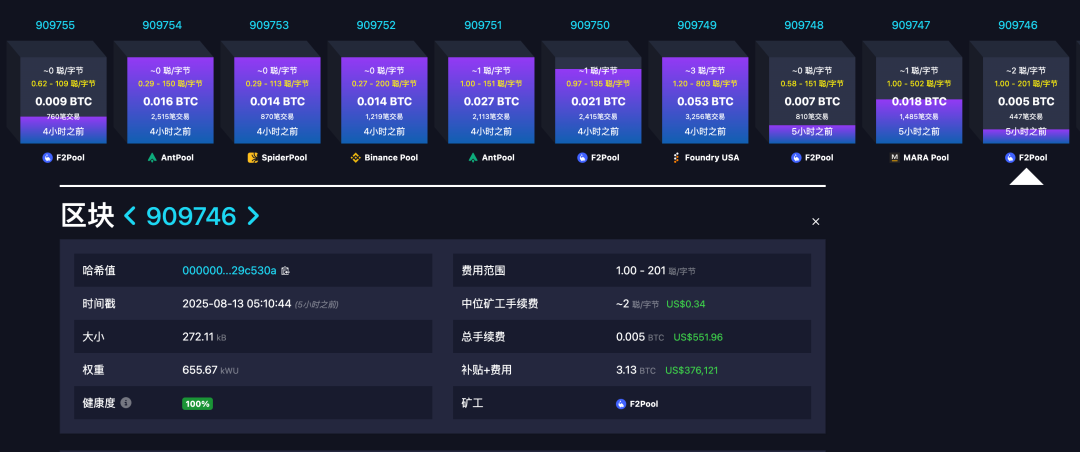Click block height link 909751
The image size is (1080, 452).
pos(483,25)
